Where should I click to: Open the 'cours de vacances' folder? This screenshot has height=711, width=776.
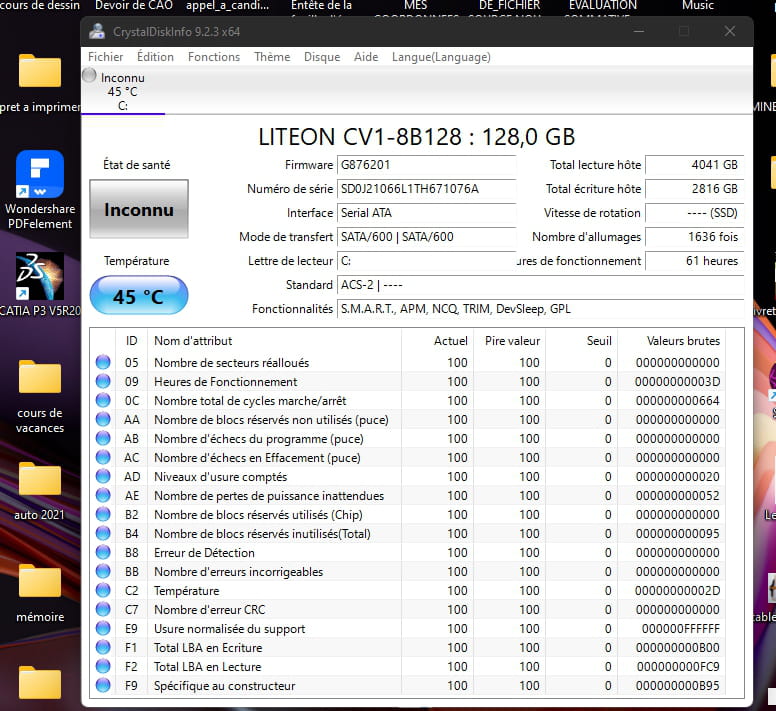coord(40,378)
